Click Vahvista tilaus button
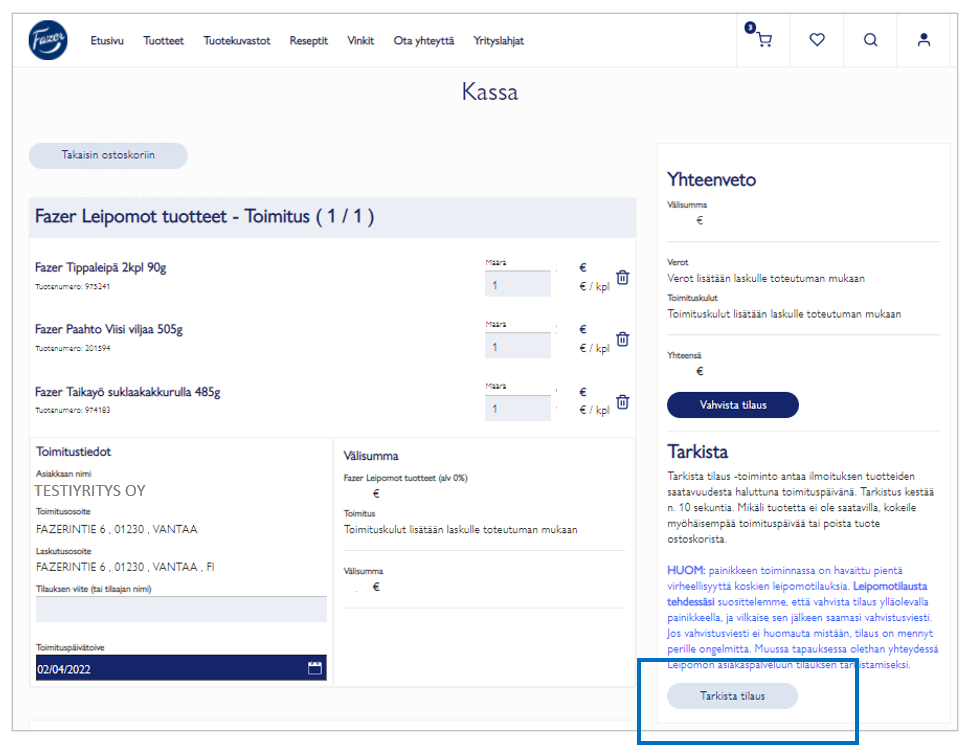 pos(732,405)
